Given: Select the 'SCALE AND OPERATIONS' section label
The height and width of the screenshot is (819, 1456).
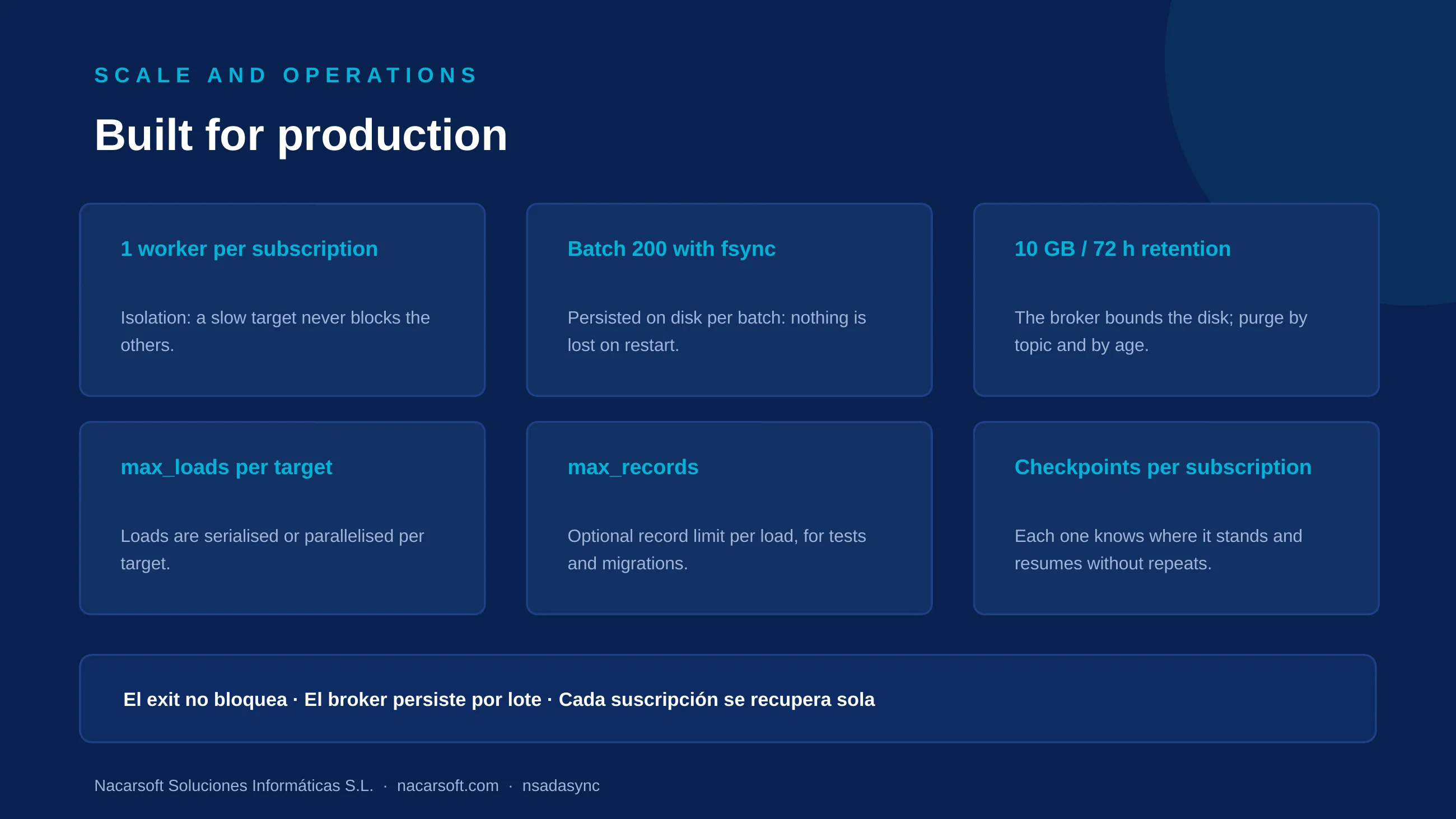Looking at the screenshot, I should click(x=286, y=75).
